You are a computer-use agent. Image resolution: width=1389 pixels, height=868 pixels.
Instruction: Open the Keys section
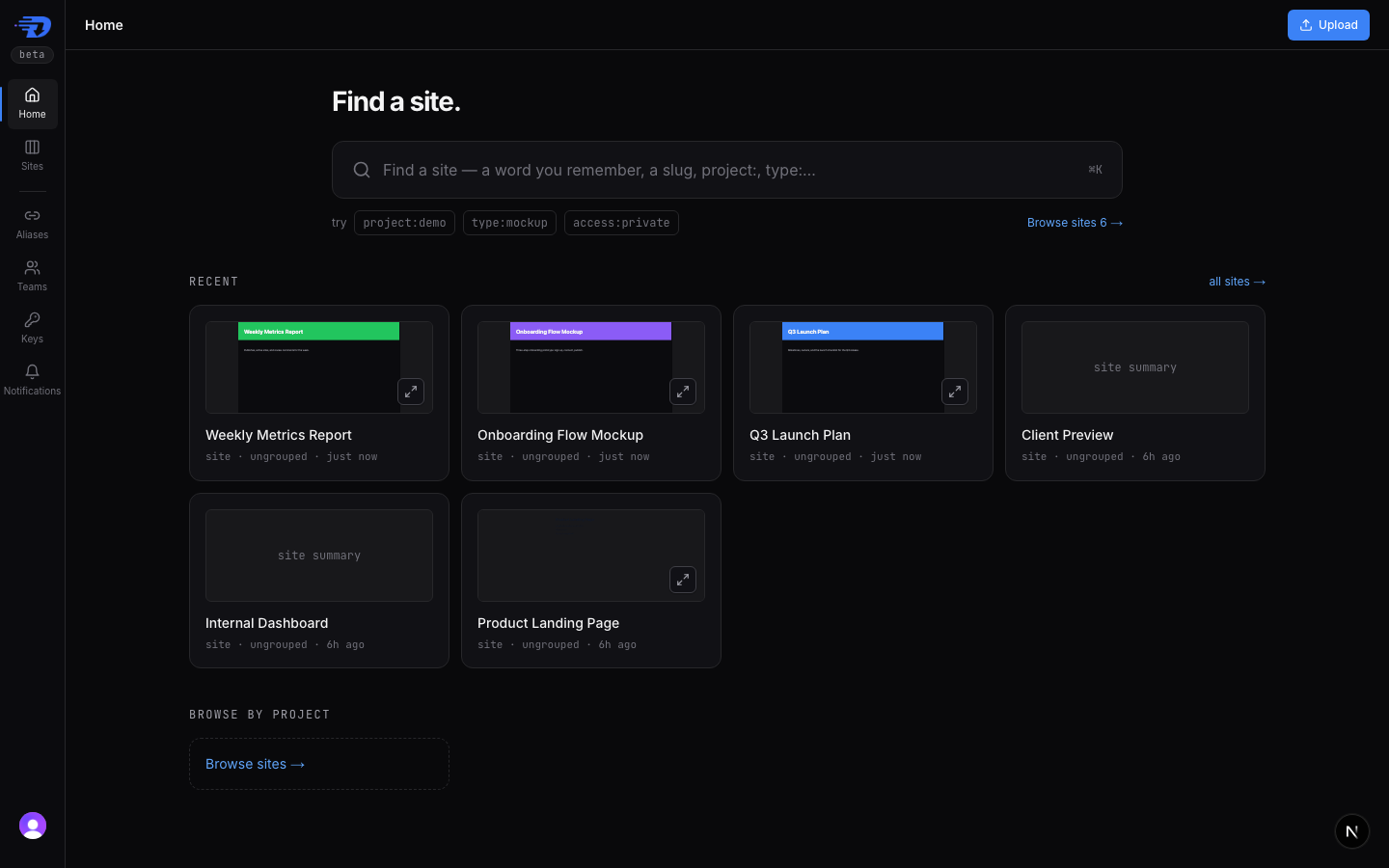[32, 328]
